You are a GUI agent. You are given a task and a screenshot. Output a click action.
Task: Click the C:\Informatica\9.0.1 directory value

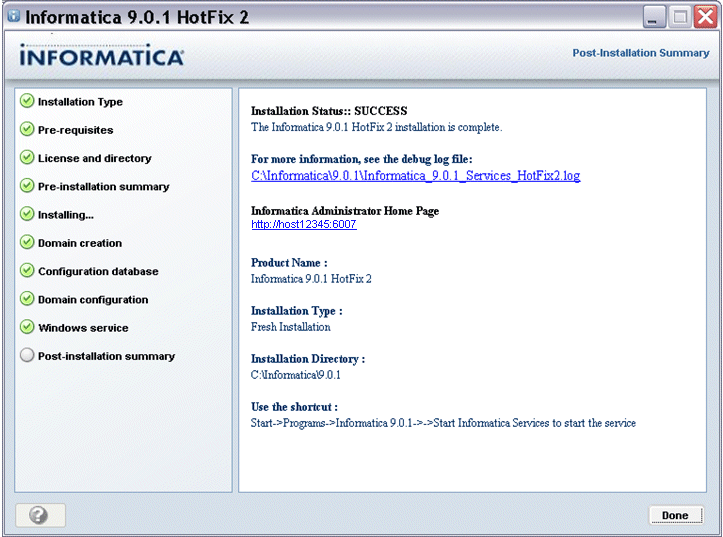click(x=296, y=375)
